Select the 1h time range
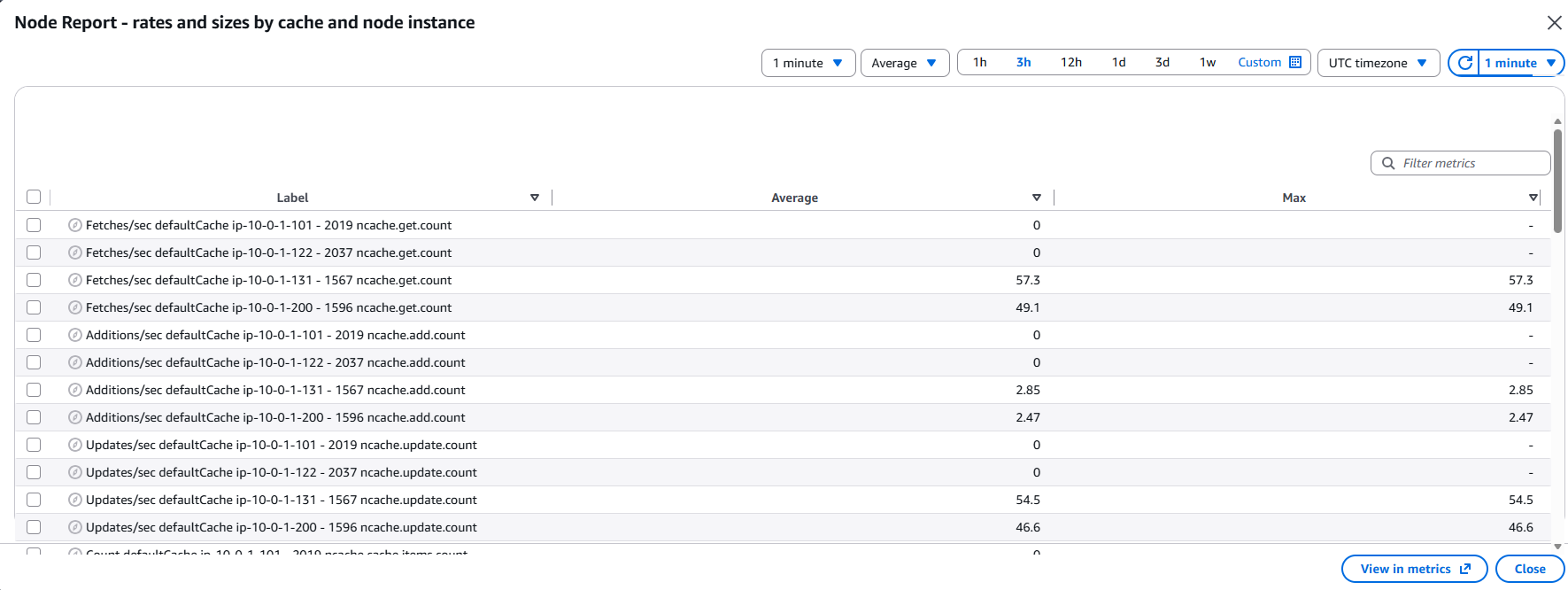Image resolution: width=1568 pixels, height=590 pixels. click(980, 62)
